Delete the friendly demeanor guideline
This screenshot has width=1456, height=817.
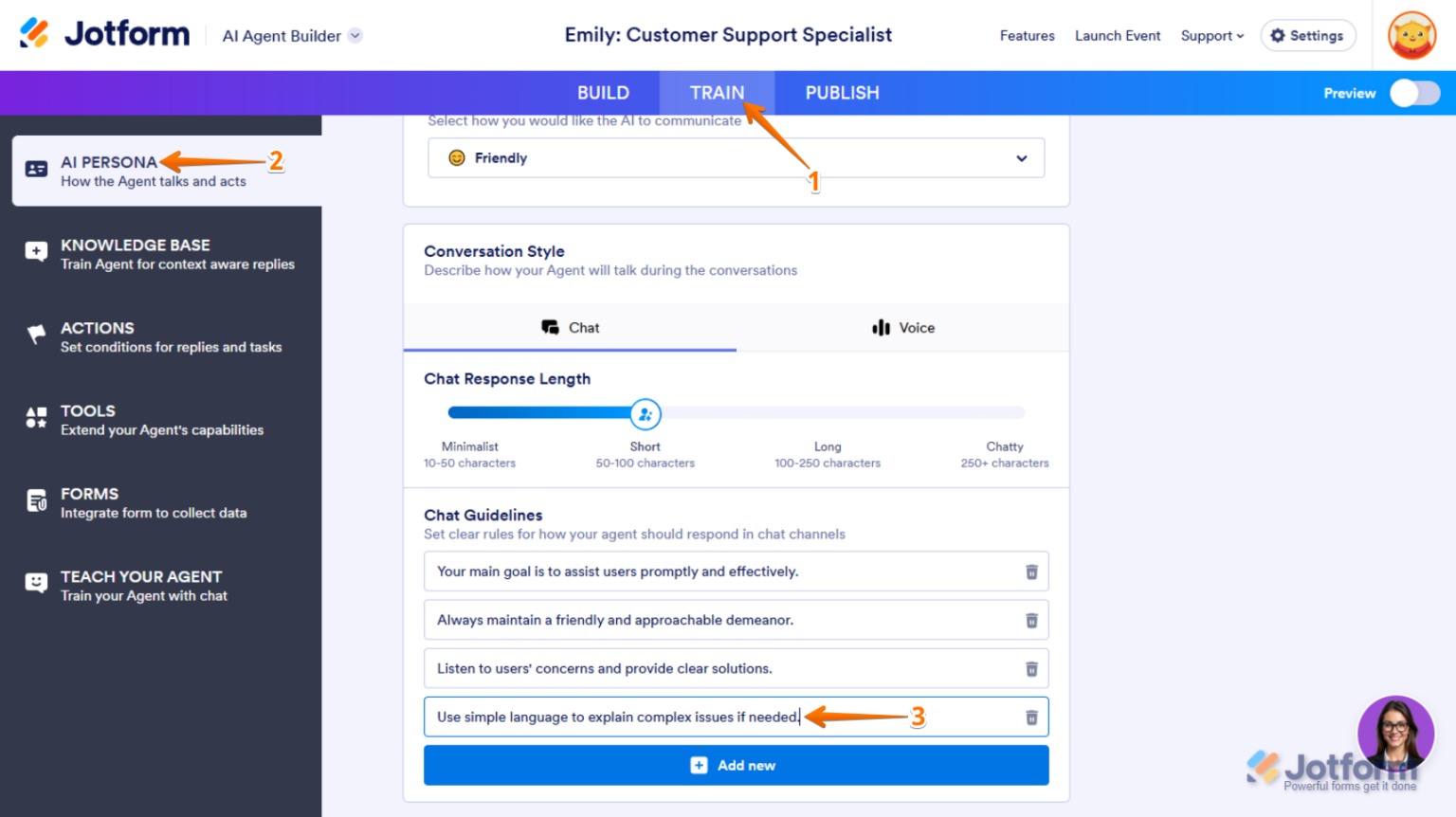pyautogui.click(x=1031, y=620)
